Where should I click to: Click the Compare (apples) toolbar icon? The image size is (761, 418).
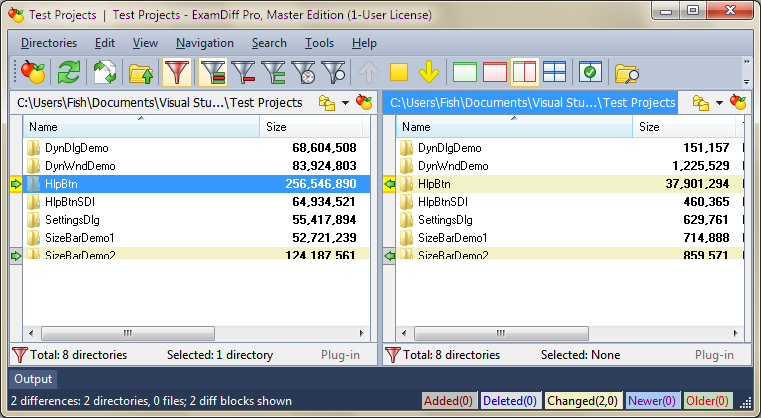[33, 72]
